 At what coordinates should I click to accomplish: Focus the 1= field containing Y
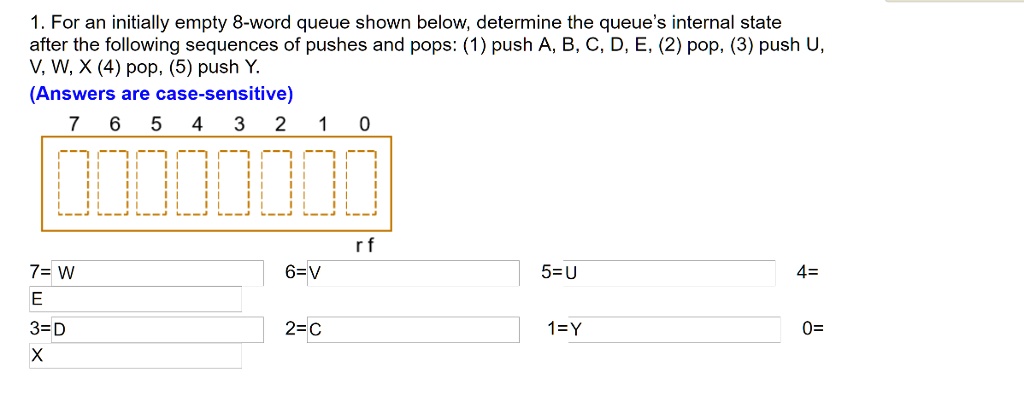(x=674, y=329)
